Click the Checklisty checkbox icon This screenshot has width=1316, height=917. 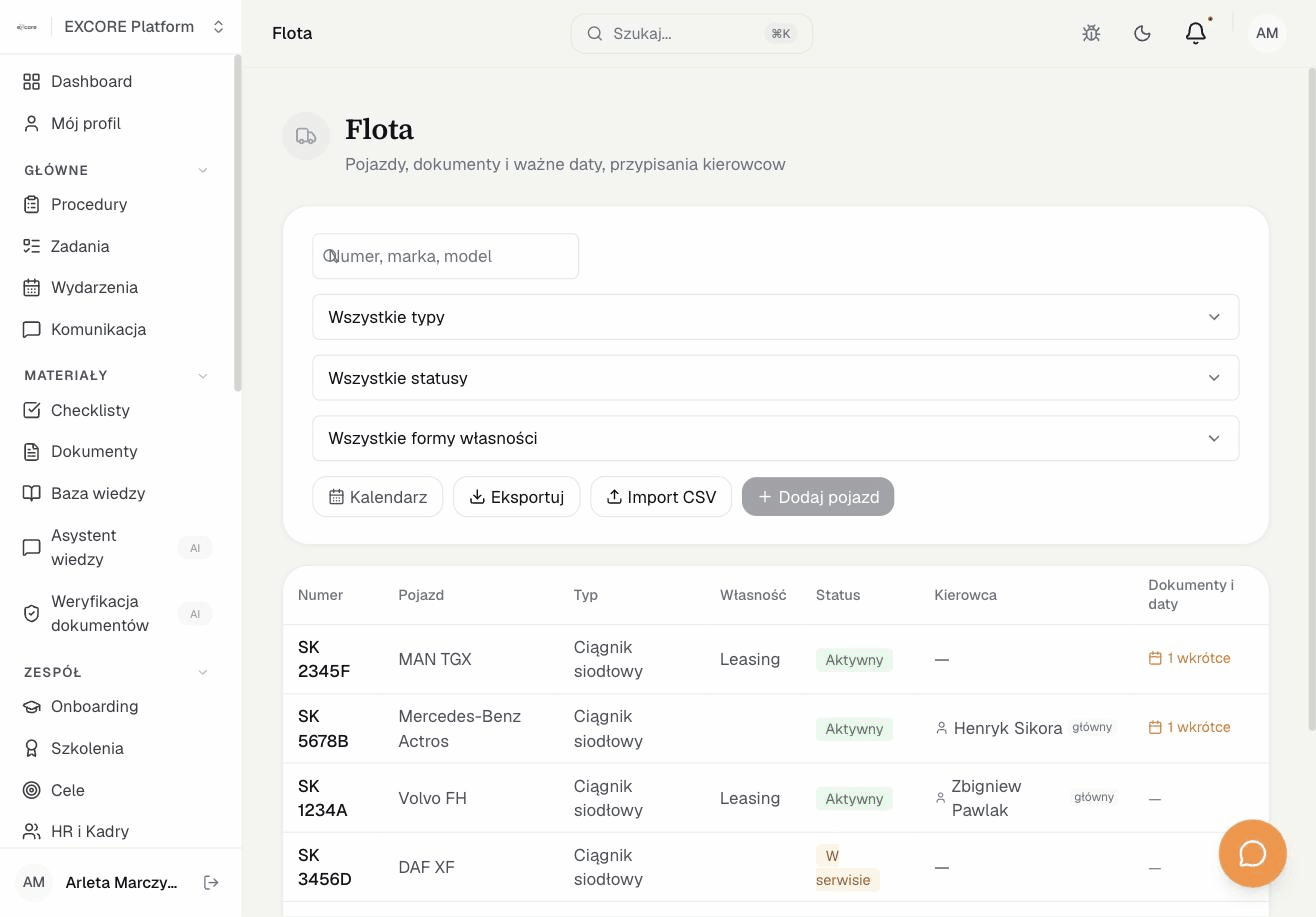point(32,410)
